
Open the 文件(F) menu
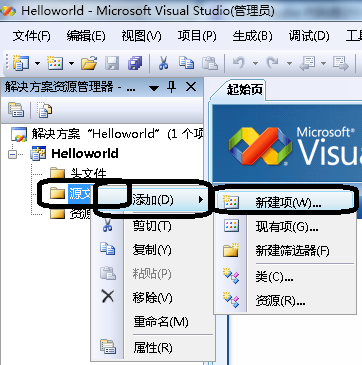point(32,36)
